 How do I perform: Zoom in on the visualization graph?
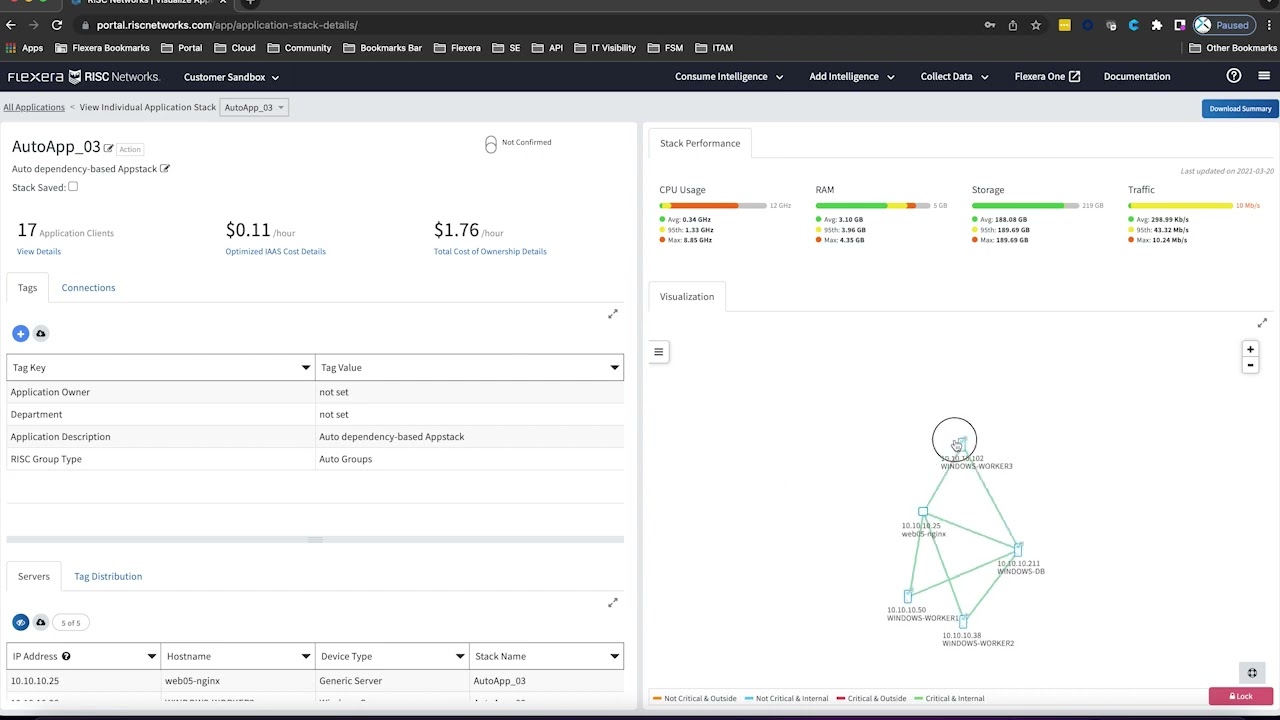pos(1250,349)
